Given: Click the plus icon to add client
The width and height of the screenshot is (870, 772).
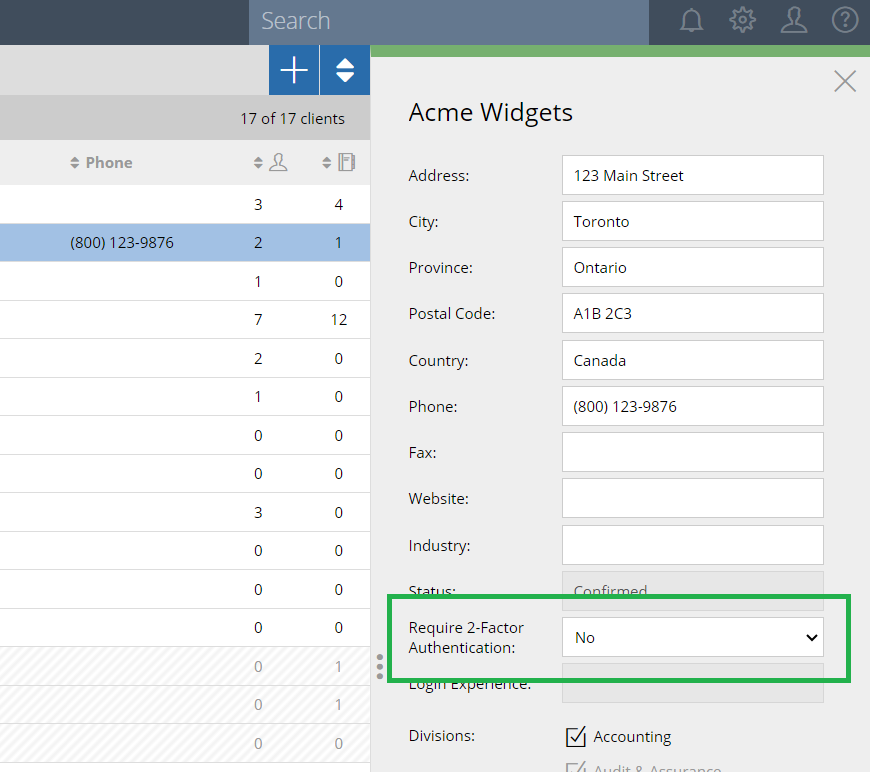Looking at the screenshot, I should tap(294, 70).
